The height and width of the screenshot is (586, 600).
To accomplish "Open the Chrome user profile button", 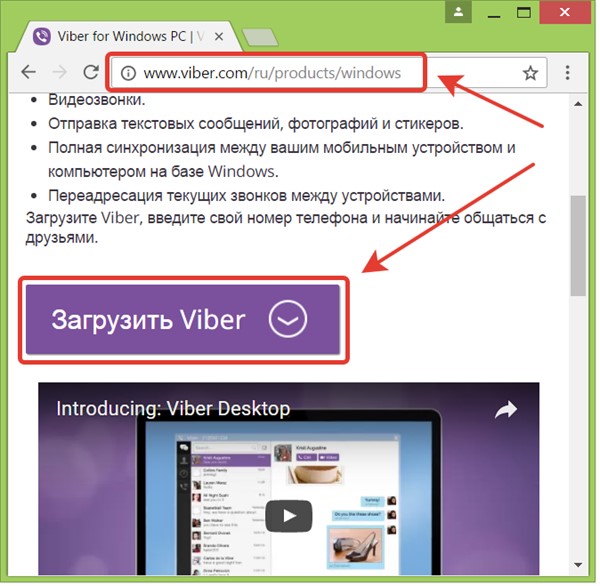I will (458, 12).
